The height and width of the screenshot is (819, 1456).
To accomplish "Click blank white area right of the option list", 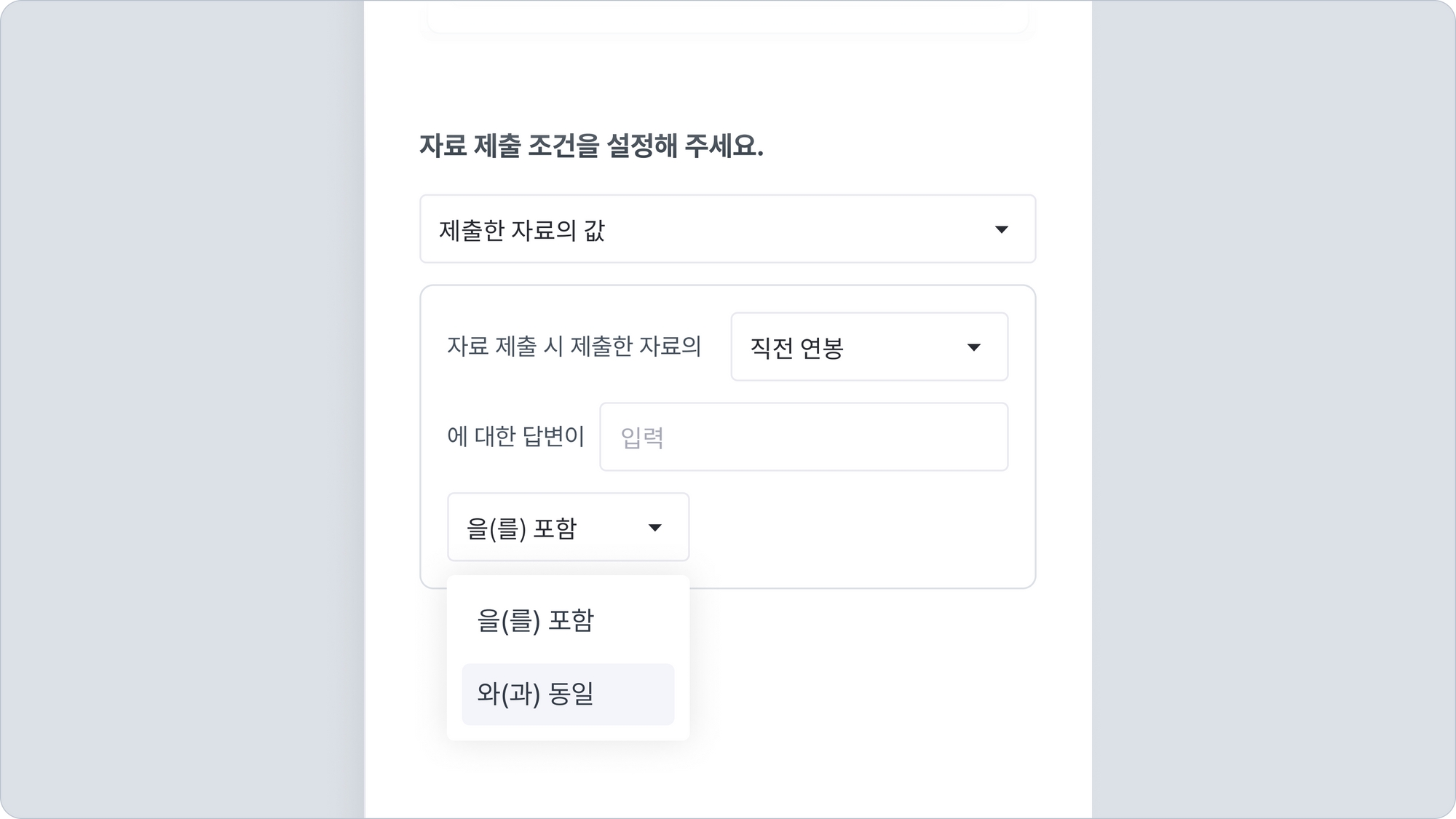I will point(874,670).
